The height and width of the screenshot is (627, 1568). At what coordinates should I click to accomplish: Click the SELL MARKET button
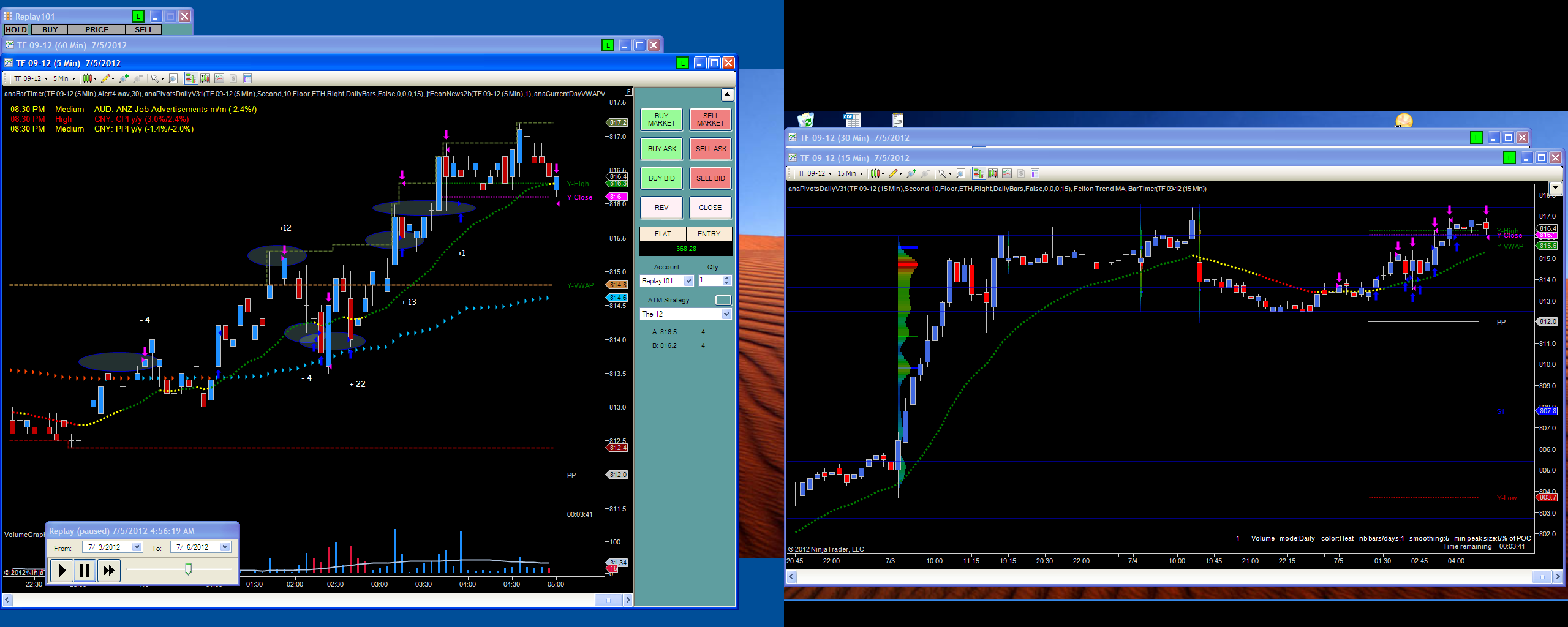[710, 119]
